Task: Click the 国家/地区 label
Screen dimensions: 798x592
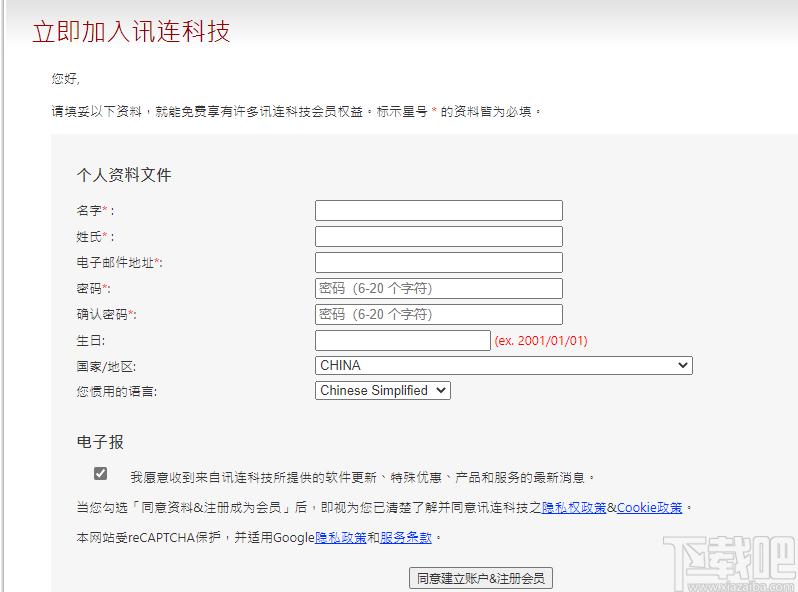Action: pos(106,366)
